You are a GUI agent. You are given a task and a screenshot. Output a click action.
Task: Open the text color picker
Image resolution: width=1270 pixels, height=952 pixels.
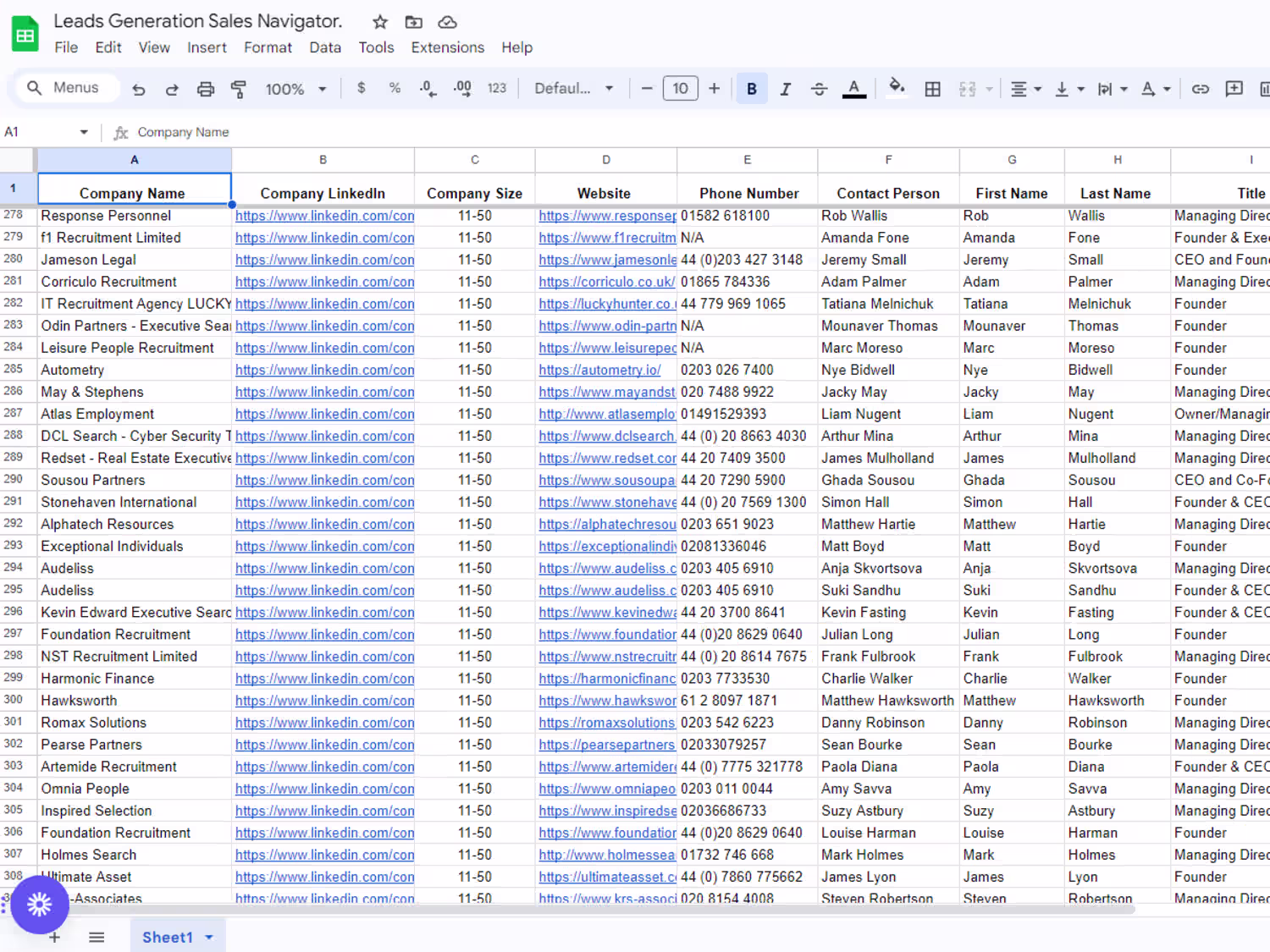(x=853, y=89)
